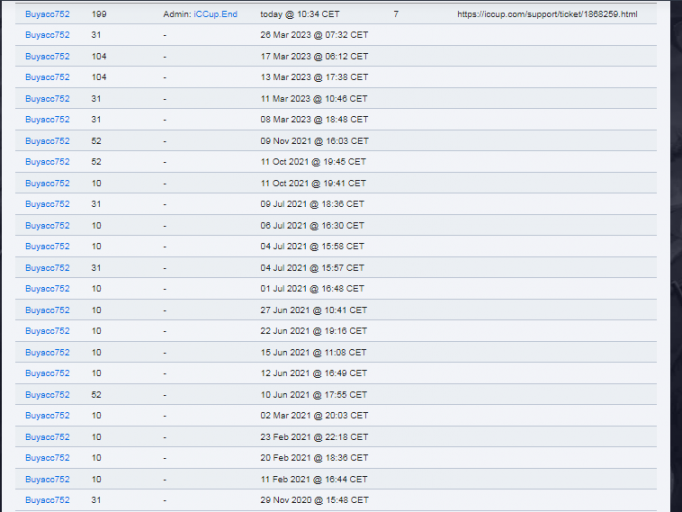Select the value 199 in today's row
This screenshot has height=512, width=682.
(x=99, y=14)
